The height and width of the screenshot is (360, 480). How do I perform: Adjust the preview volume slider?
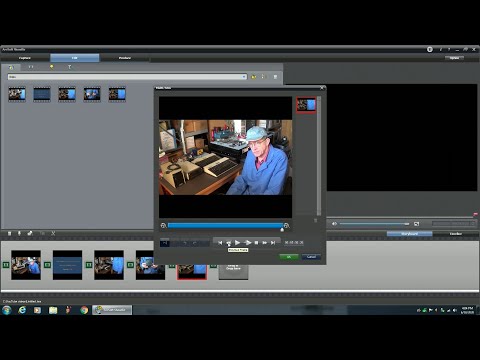tap(375, 224)
